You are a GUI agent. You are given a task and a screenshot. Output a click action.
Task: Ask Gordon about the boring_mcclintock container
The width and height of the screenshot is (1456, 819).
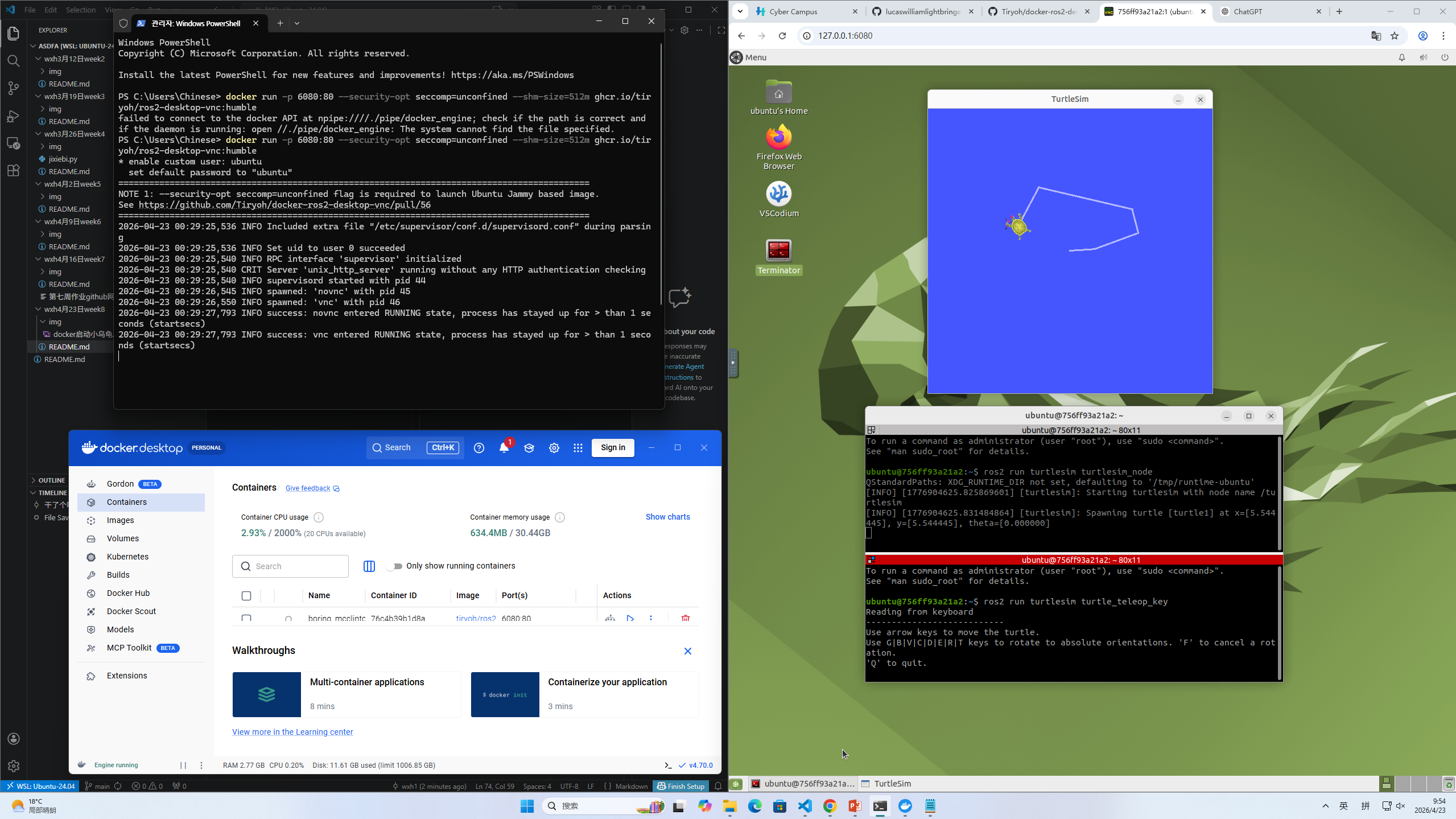(610, 618)
